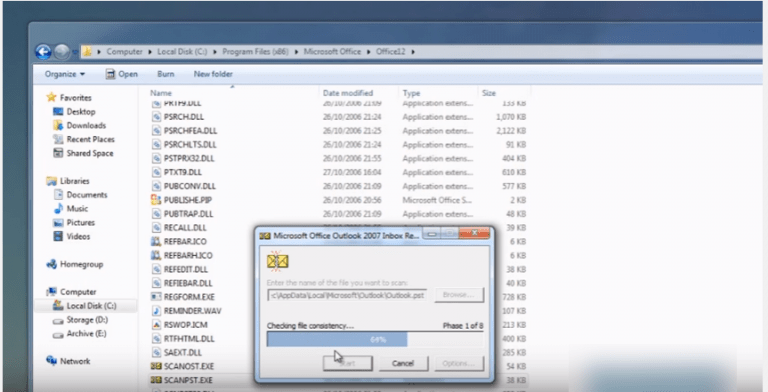The image size is (768, 392).
Task: Select the RECALL.DLL file icon
Action: point(156,228)
